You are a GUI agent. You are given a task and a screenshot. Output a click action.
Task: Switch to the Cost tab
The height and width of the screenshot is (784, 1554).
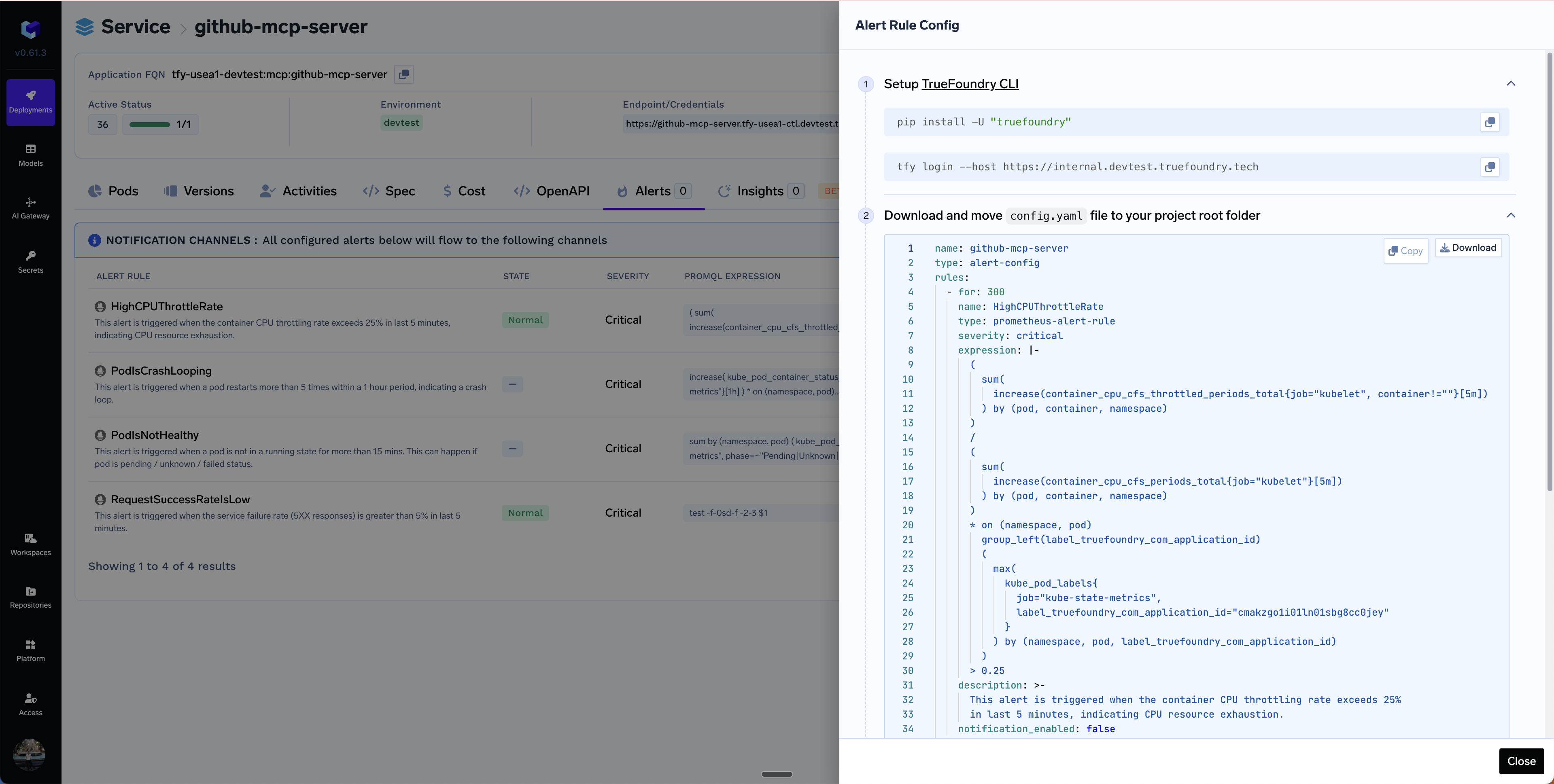[464, 191]
